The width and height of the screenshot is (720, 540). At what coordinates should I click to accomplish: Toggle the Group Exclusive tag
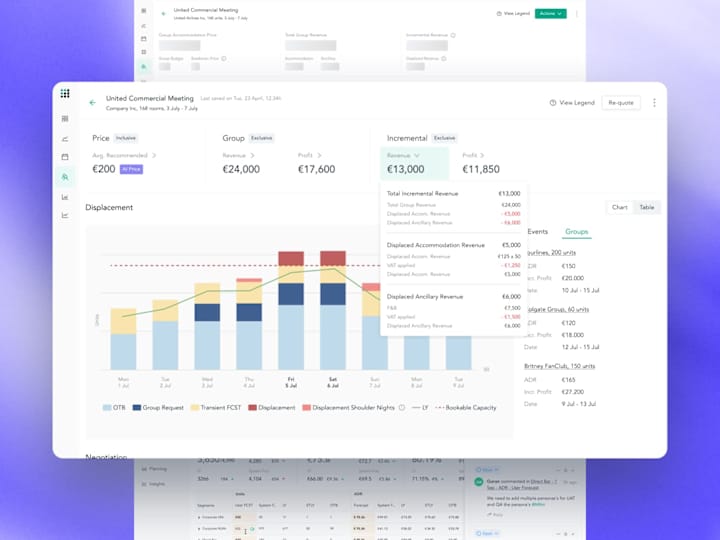261,138
